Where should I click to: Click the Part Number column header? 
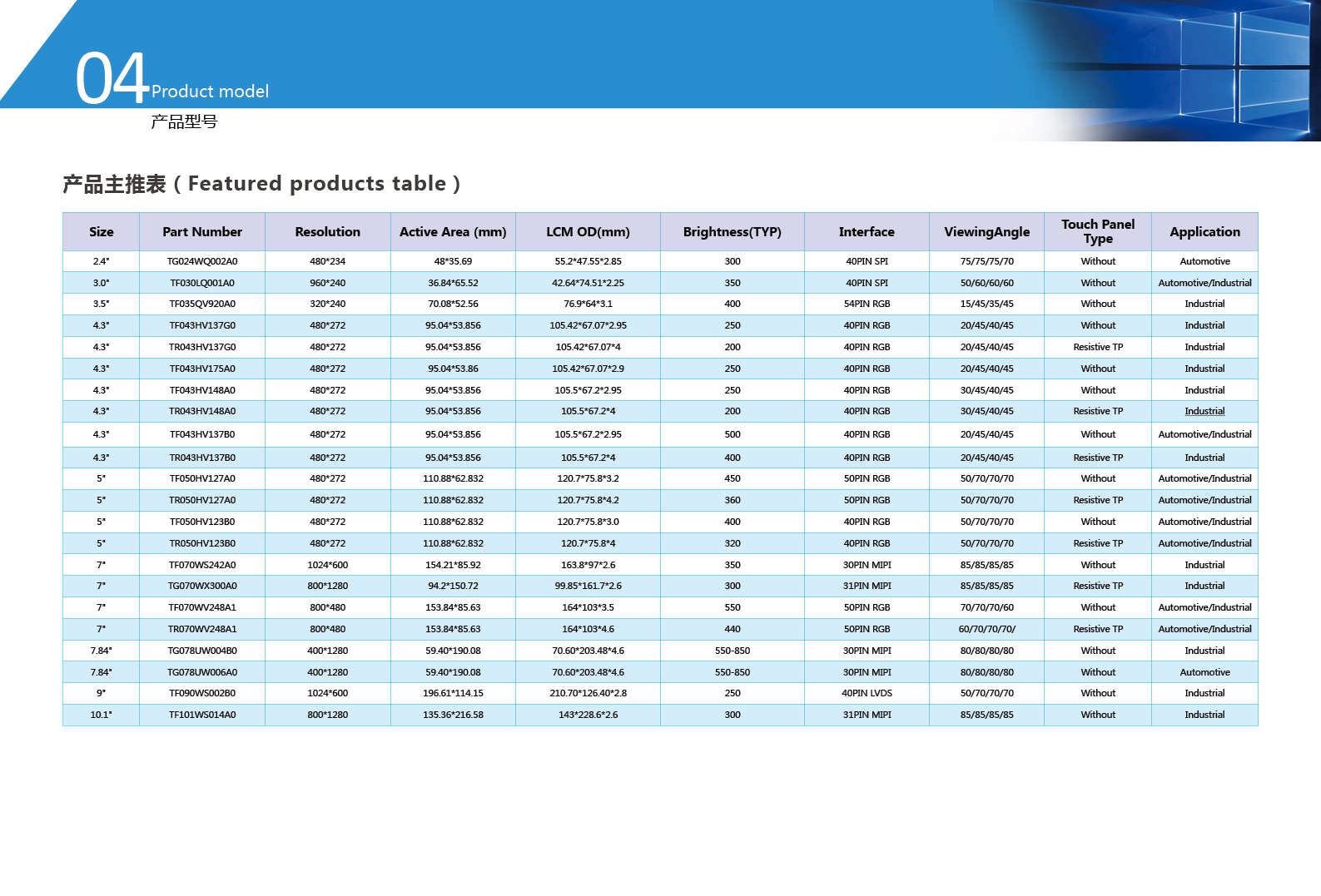(202, 232)
